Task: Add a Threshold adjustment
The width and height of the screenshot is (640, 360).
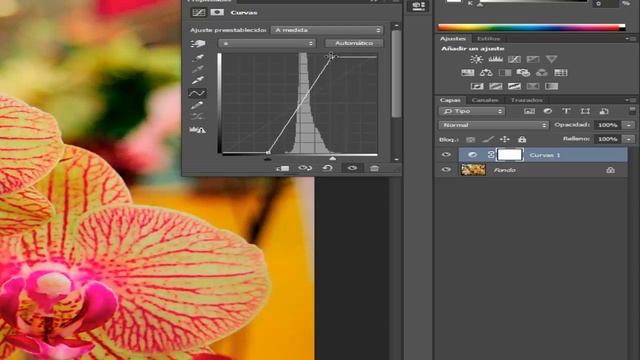Action: pyautogui.click(x=514, y=86)
